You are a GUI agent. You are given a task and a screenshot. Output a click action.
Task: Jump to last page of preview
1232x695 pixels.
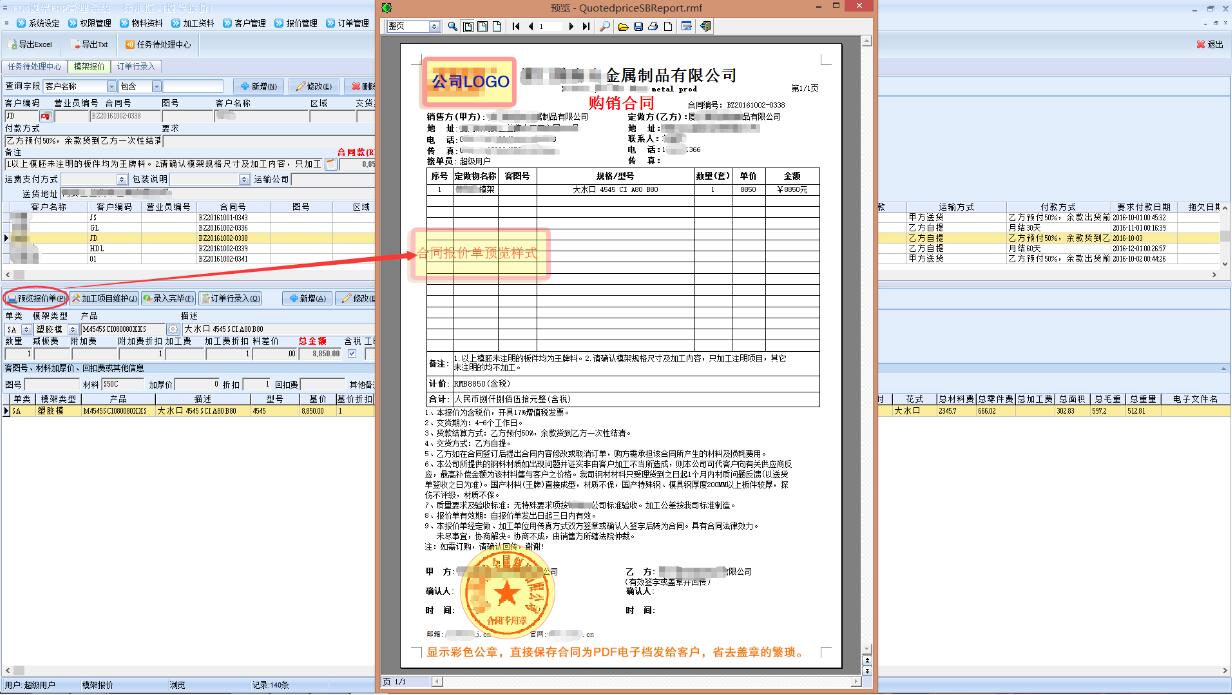pos(586,26)
